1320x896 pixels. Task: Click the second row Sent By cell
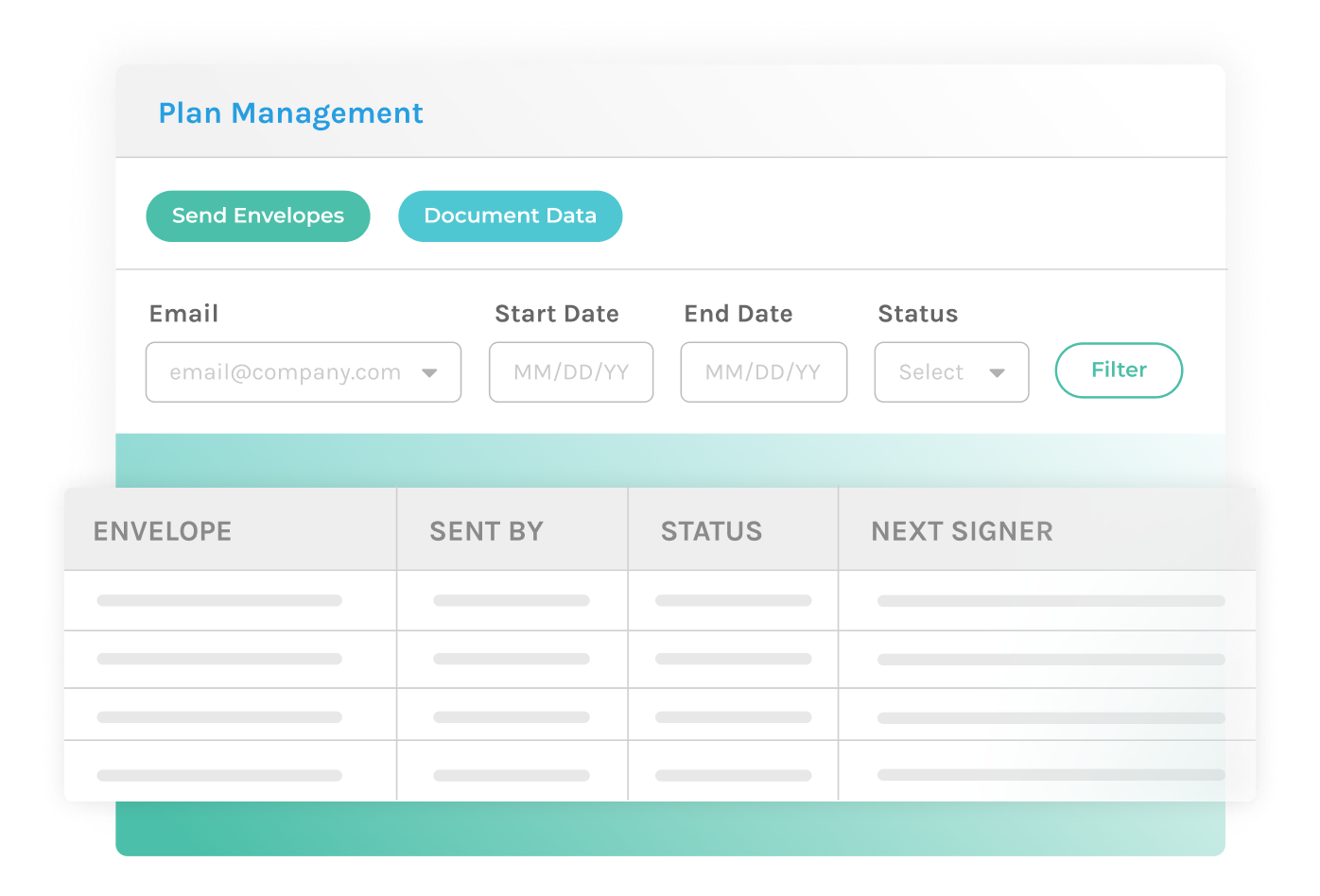click(x=511, y=659)
